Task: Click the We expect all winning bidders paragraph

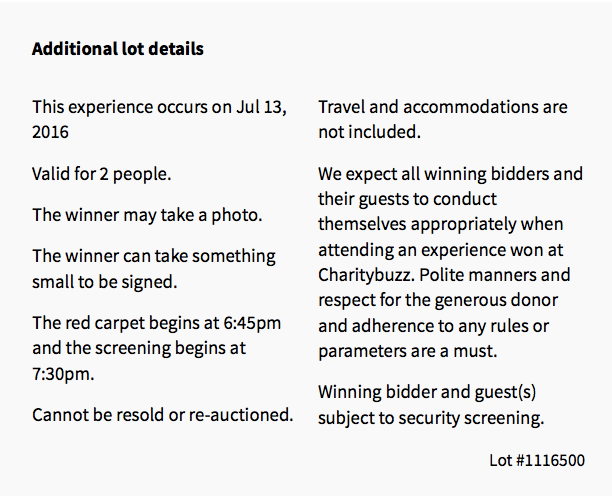Action: tap(450, 262)
